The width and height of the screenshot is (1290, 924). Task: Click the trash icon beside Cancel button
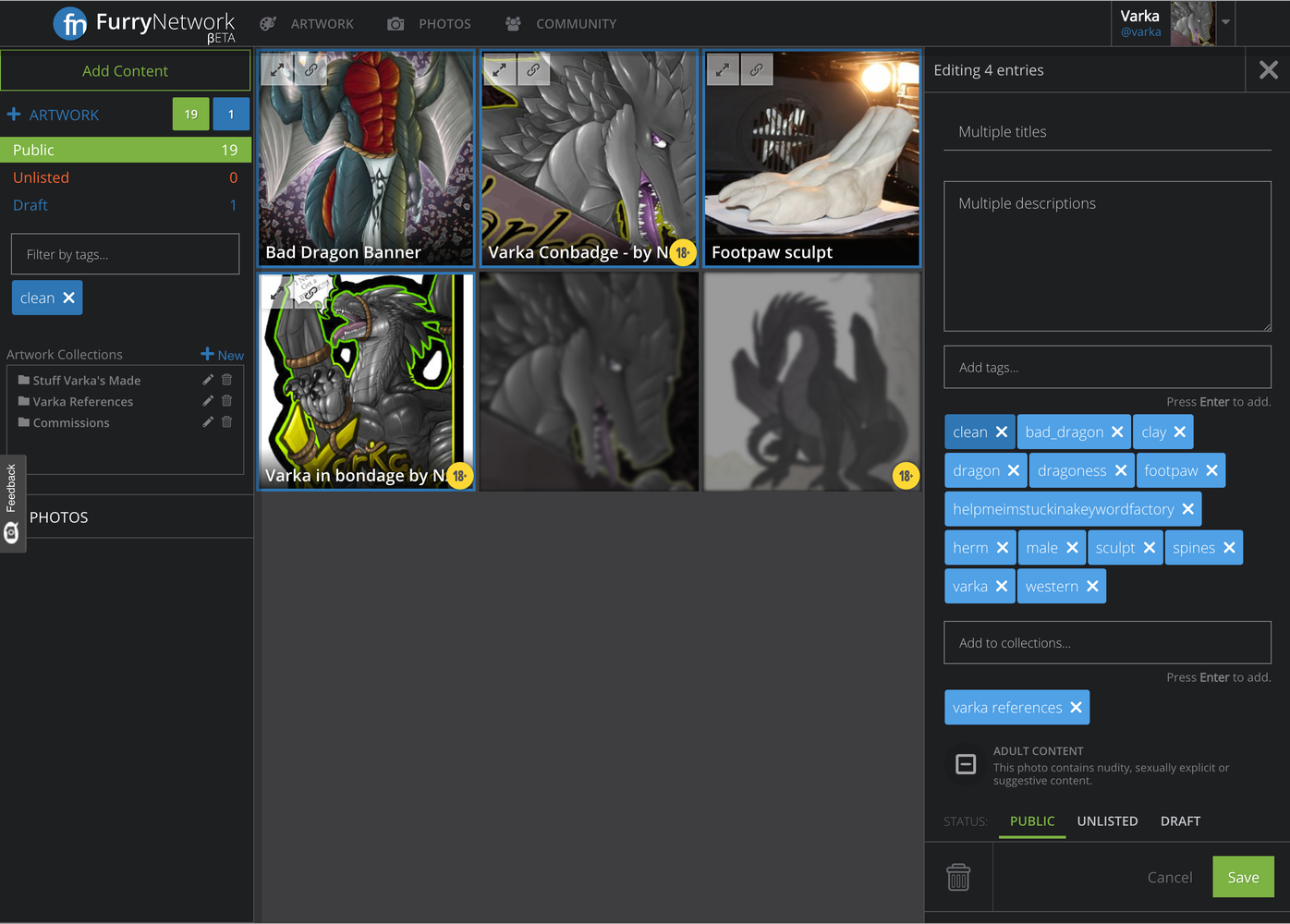(x=958, y=877)
